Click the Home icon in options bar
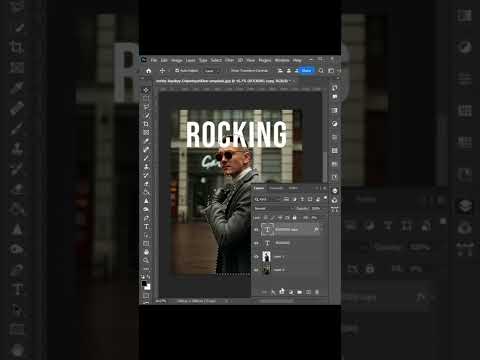This screenshot has width=480, height=360. (x=149, y=71)
